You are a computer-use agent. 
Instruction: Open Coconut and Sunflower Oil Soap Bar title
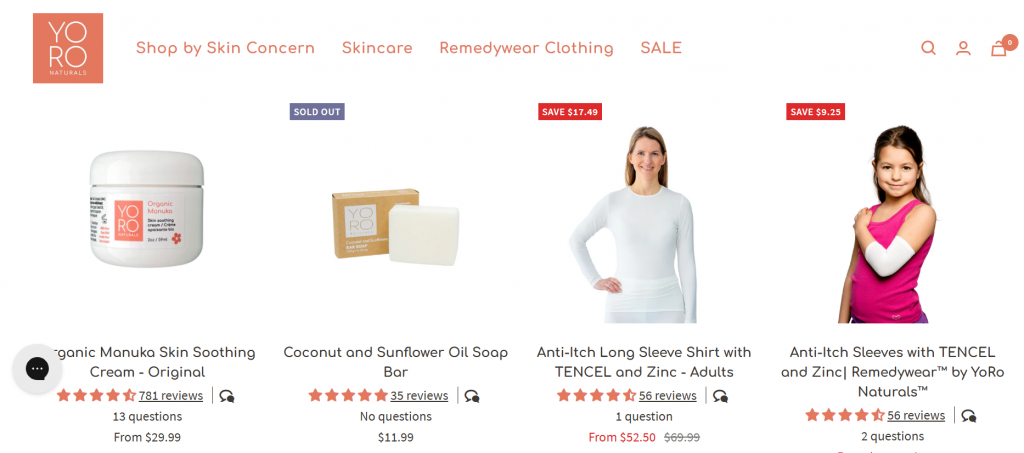point(396,362)
